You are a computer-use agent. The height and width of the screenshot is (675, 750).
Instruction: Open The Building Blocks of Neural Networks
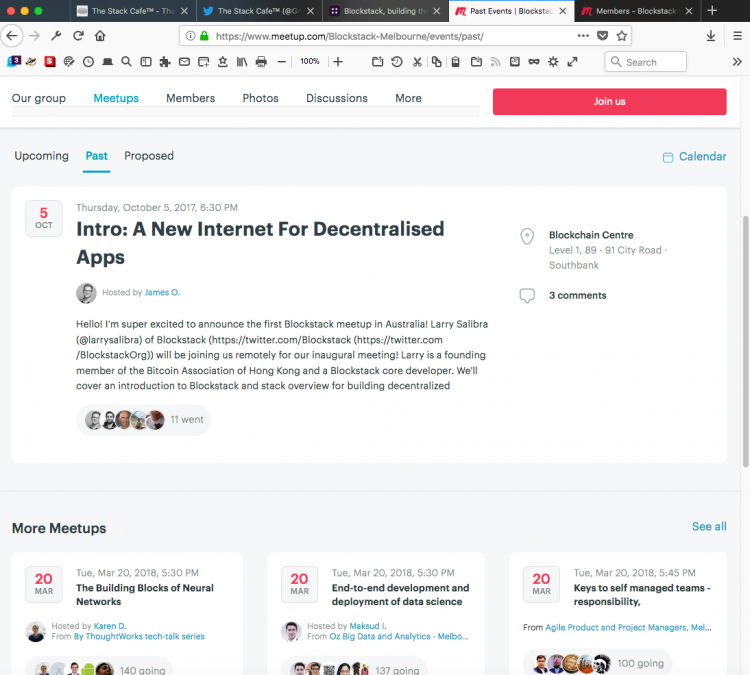pos(145,595)
